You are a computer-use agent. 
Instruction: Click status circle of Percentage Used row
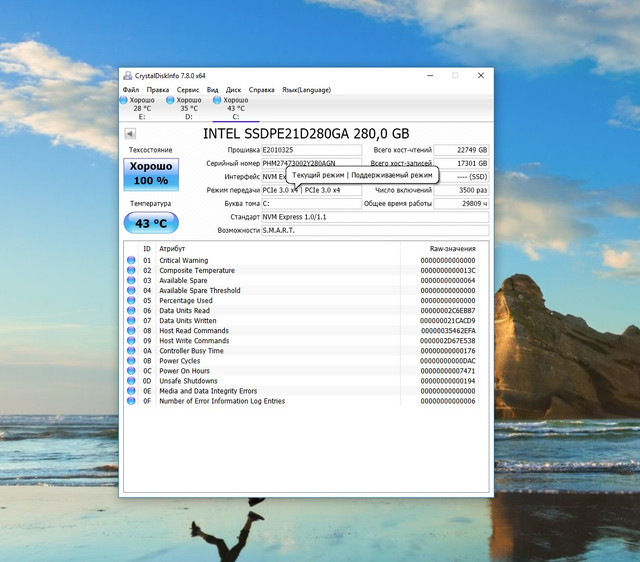[x=131, y=300]
